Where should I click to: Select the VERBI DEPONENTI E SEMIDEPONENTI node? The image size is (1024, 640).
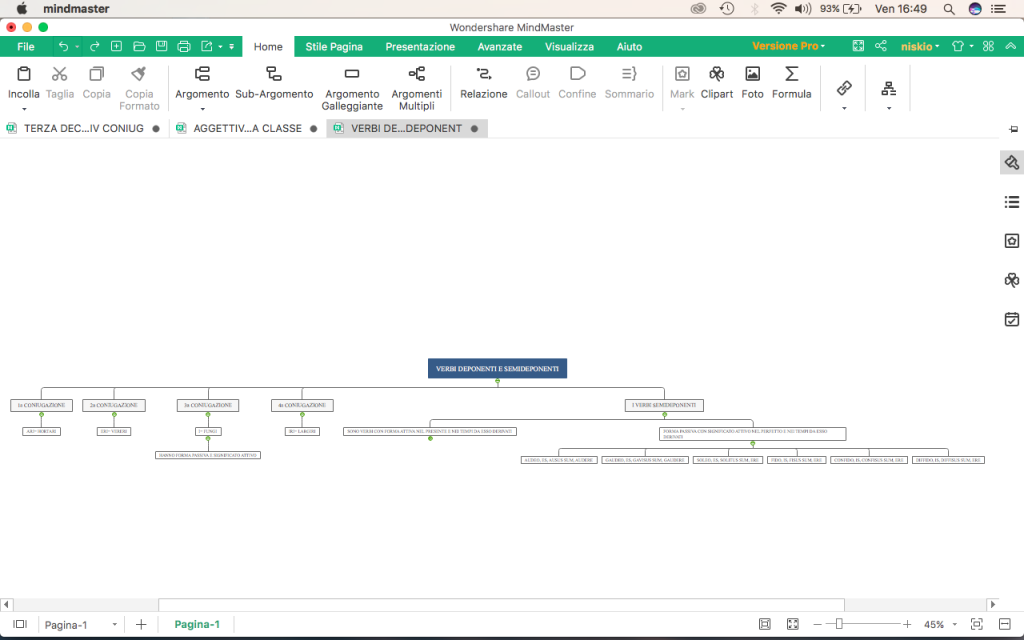497,369
